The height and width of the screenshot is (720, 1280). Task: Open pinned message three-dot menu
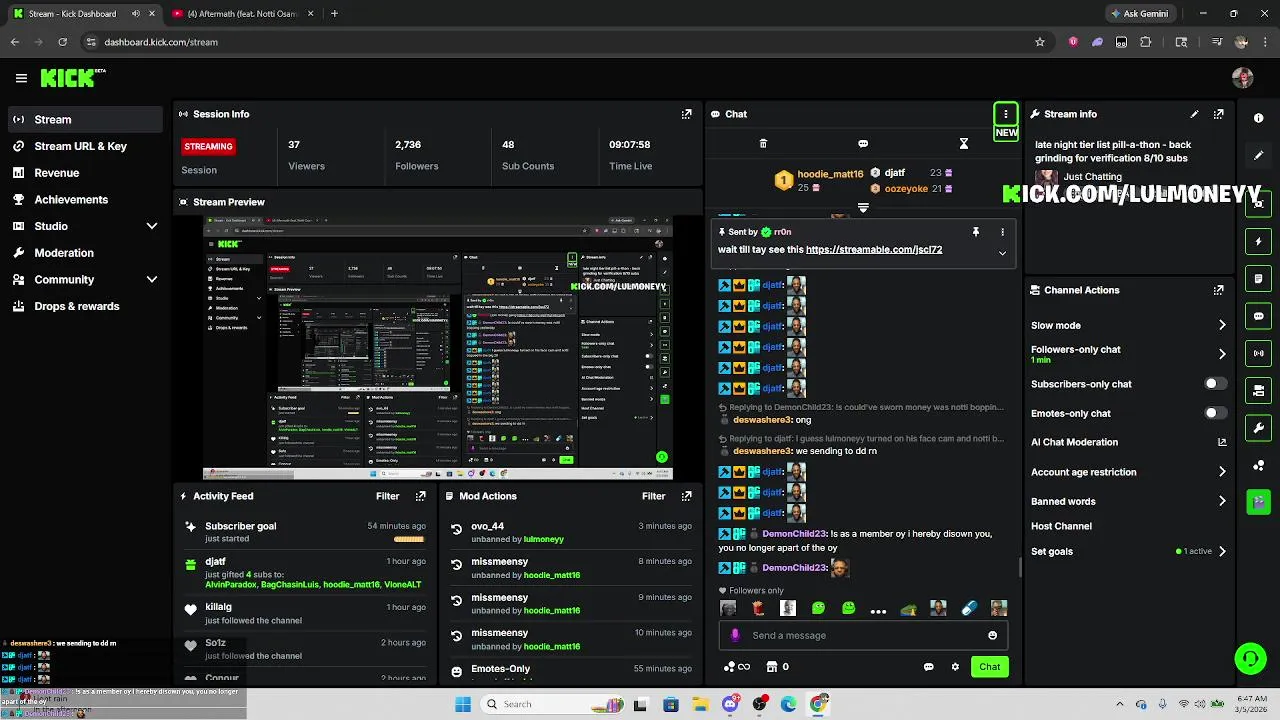1003,232
